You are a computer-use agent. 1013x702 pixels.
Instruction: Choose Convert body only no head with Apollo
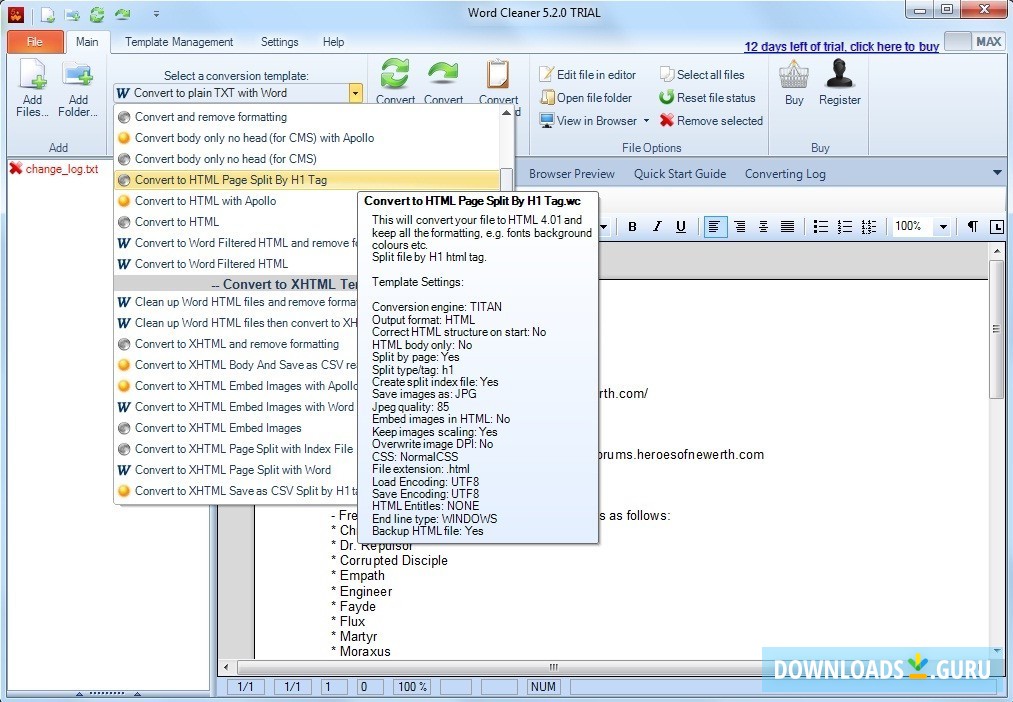[x=308, y=138]
